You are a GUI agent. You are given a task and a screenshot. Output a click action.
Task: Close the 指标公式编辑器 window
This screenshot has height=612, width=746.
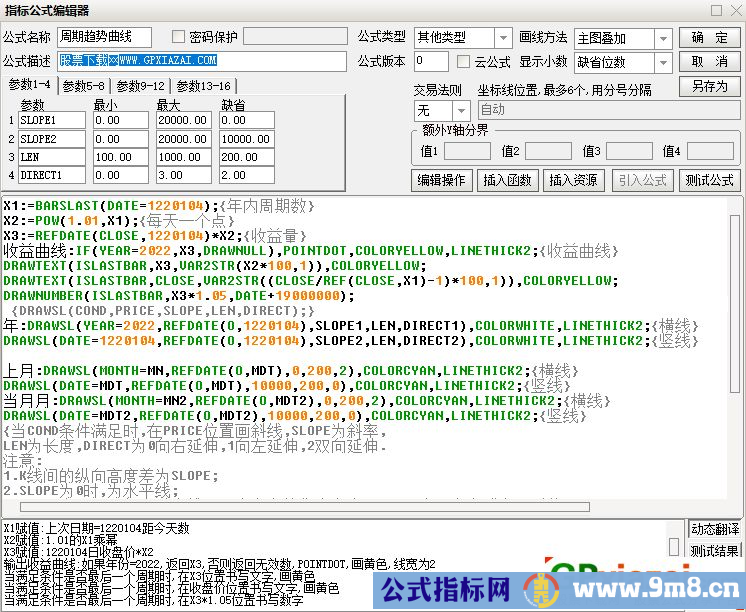click(736, 10)
